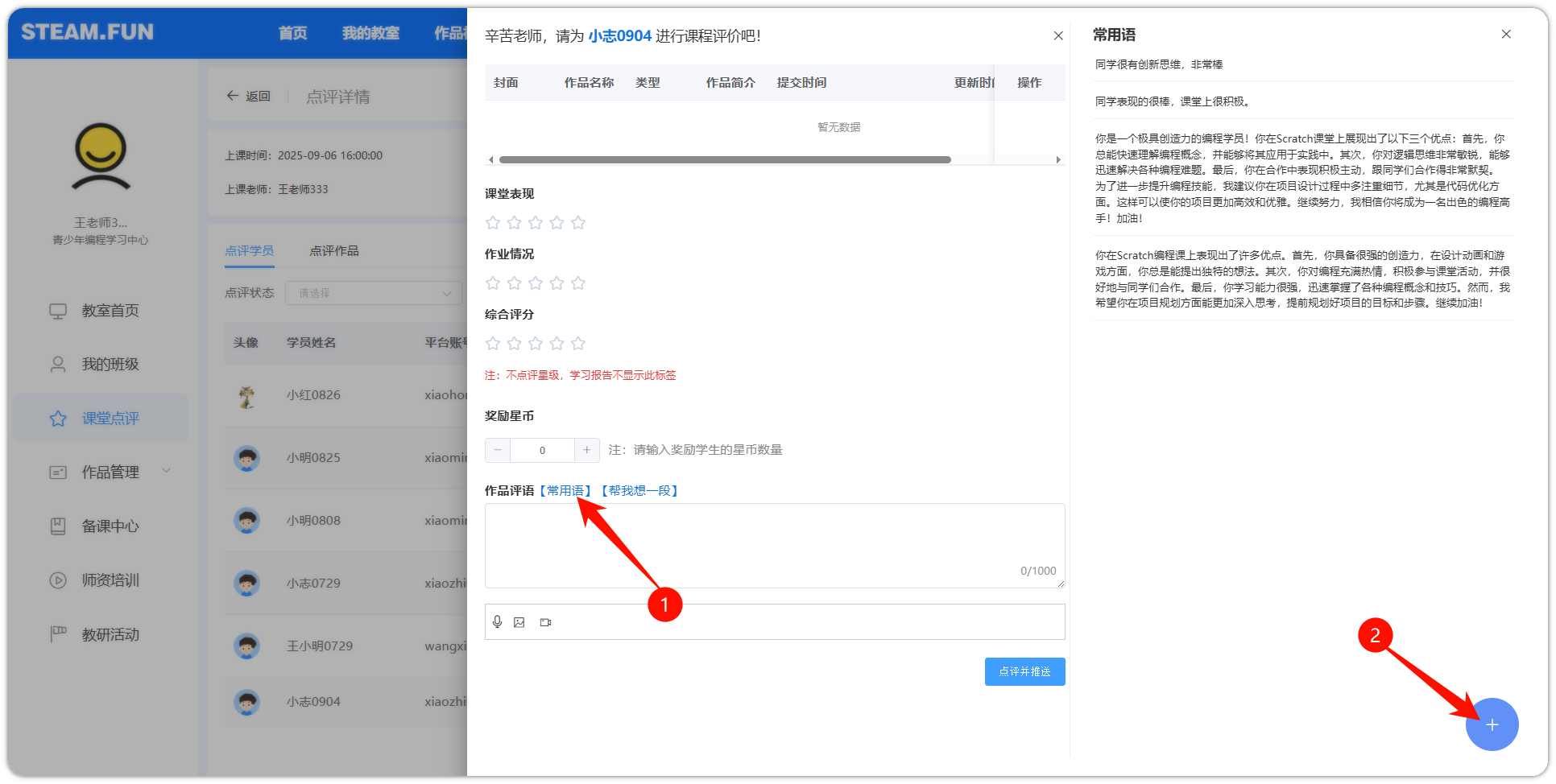Image resolution: width=1556 pixels, height=784 pixels.
Task: Click student name 小明0808
Action: (x=313, y=521)
